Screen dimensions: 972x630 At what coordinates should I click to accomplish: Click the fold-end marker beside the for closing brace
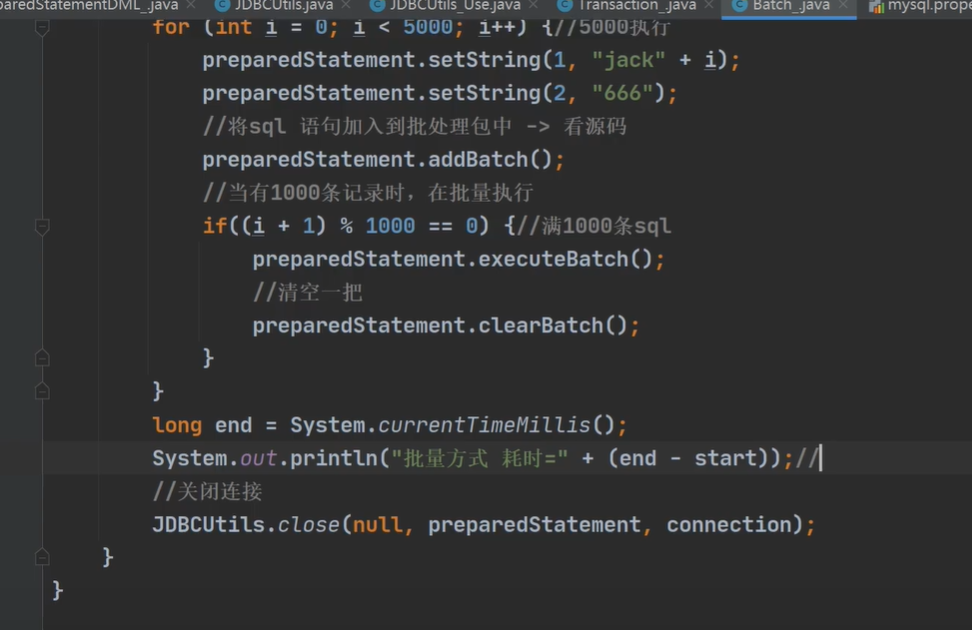[42, 391]
